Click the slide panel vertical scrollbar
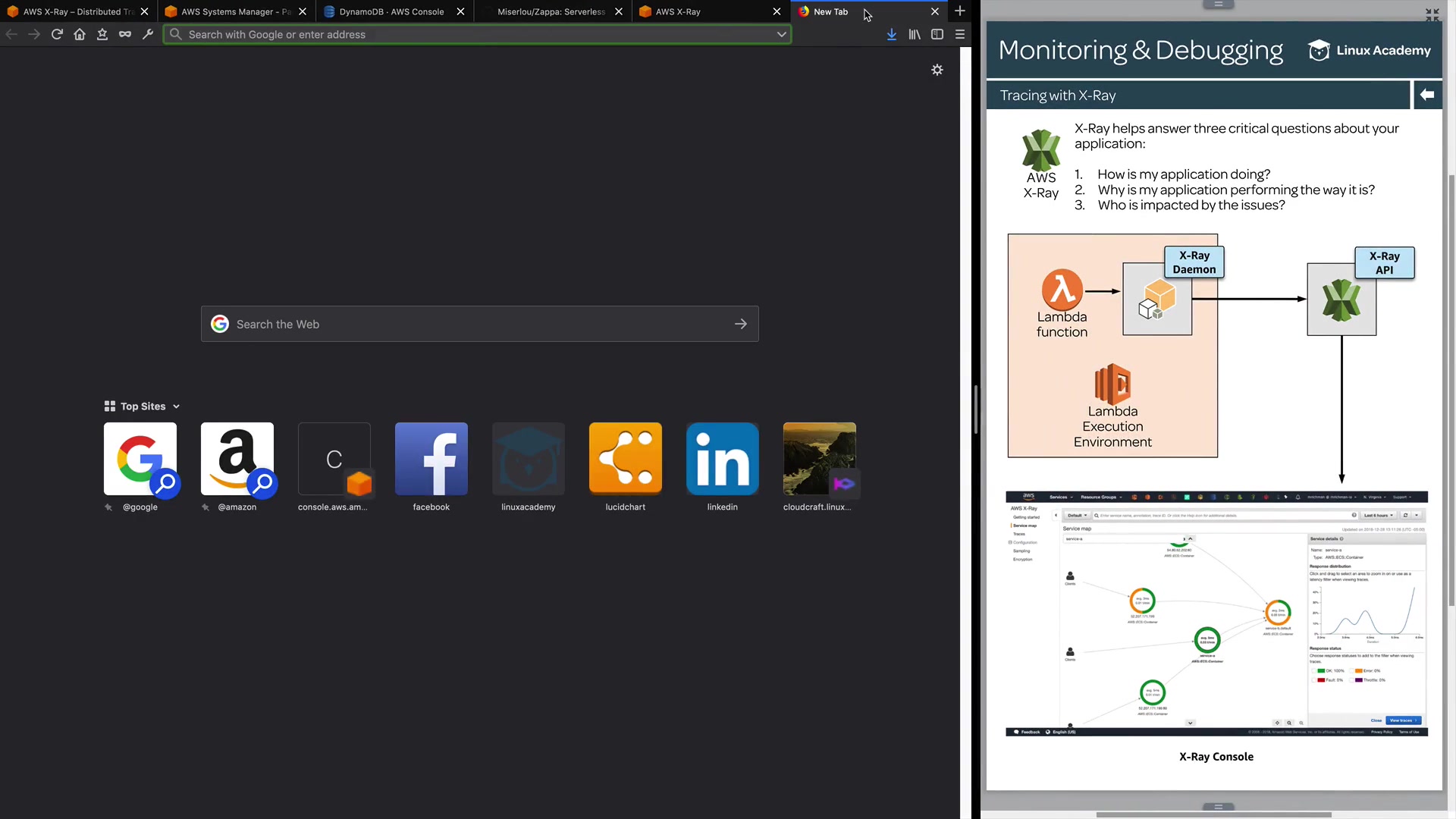The width and height of the screenshot is (1456, 819). tap(1451, 391)
